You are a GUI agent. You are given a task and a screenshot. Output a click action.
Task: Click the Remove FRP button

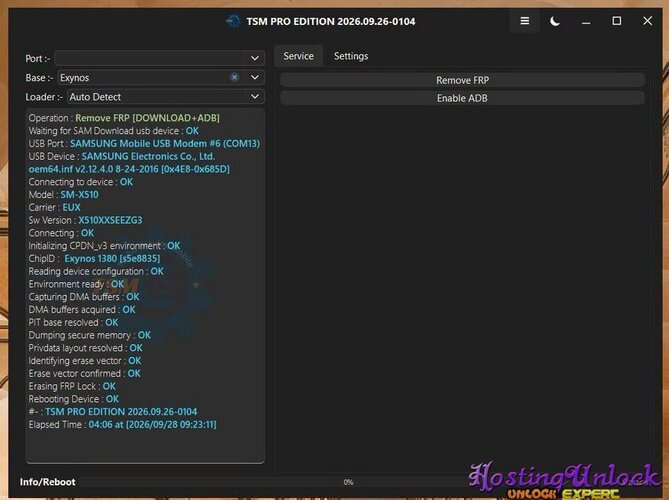462,80
